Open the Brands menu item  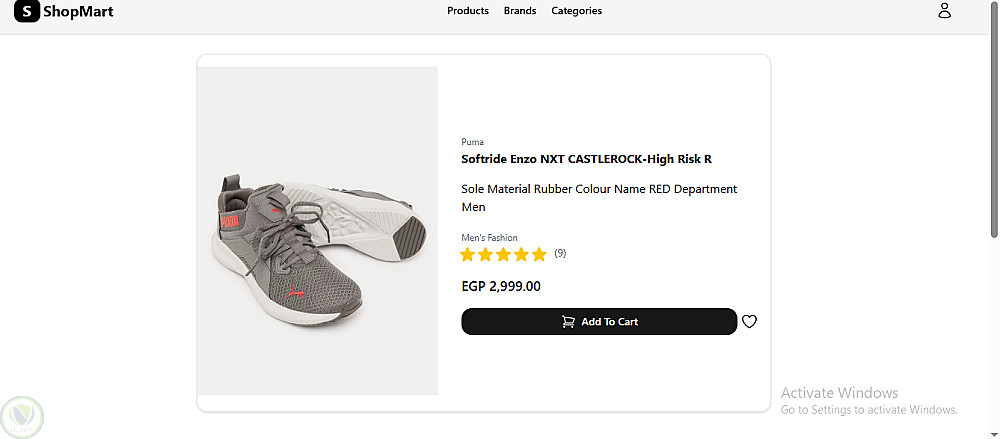click(x=520, y=11)
